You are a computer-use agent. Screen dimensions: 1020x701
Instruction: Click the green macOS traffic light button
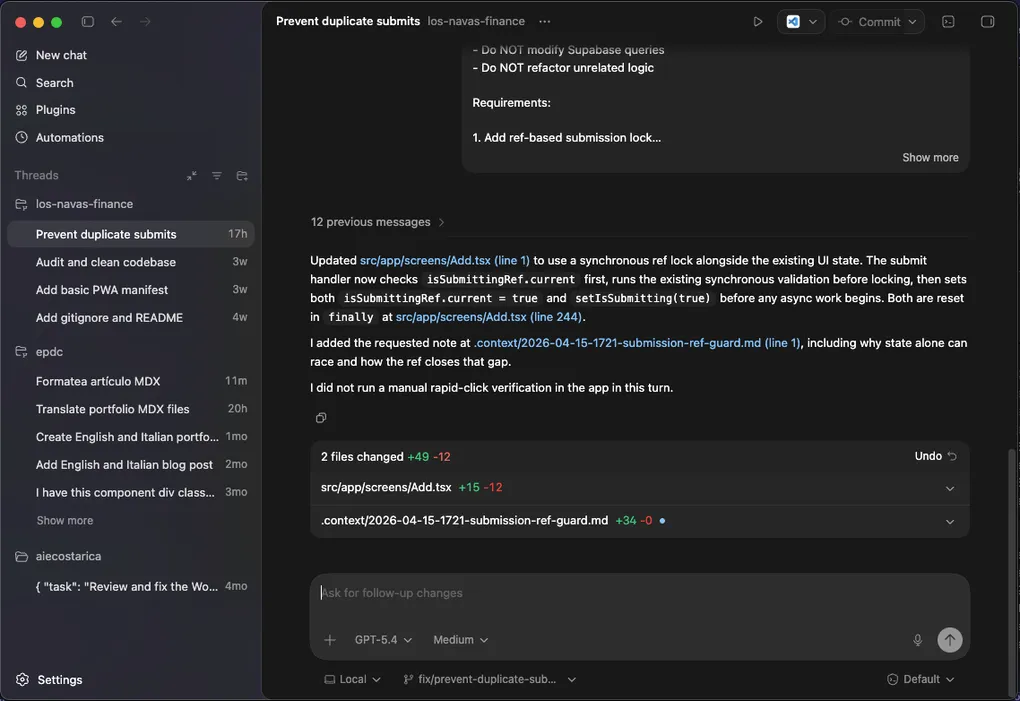(x=56, y=20)
